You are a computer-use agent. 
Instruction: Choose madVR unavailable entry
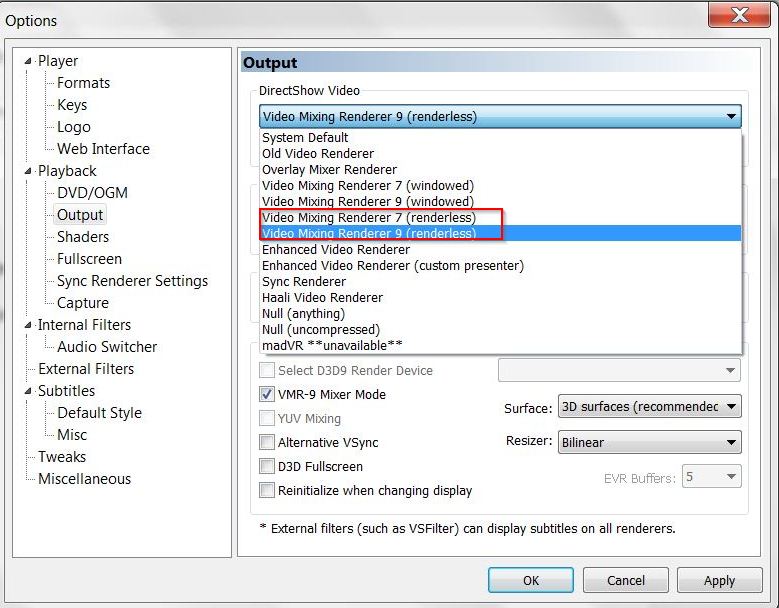(500, 345)
